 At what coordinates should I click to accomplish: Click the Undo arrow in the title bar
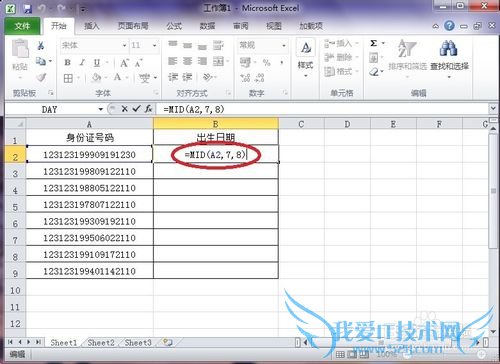point(42,9)
